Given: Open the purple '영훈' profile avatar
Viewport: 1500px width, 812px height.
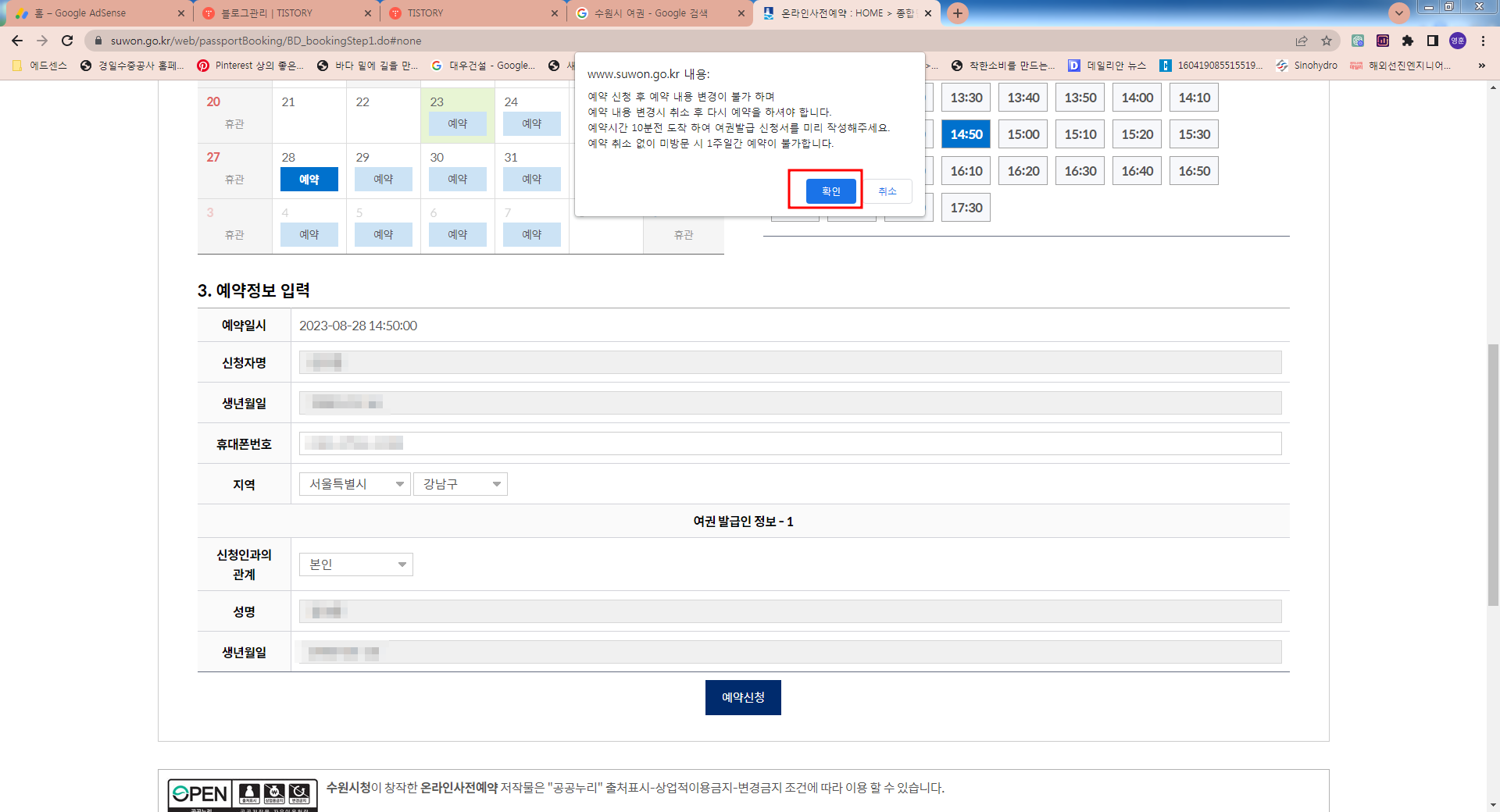Looking at the screenshot, I should [x=1457, y=41].
